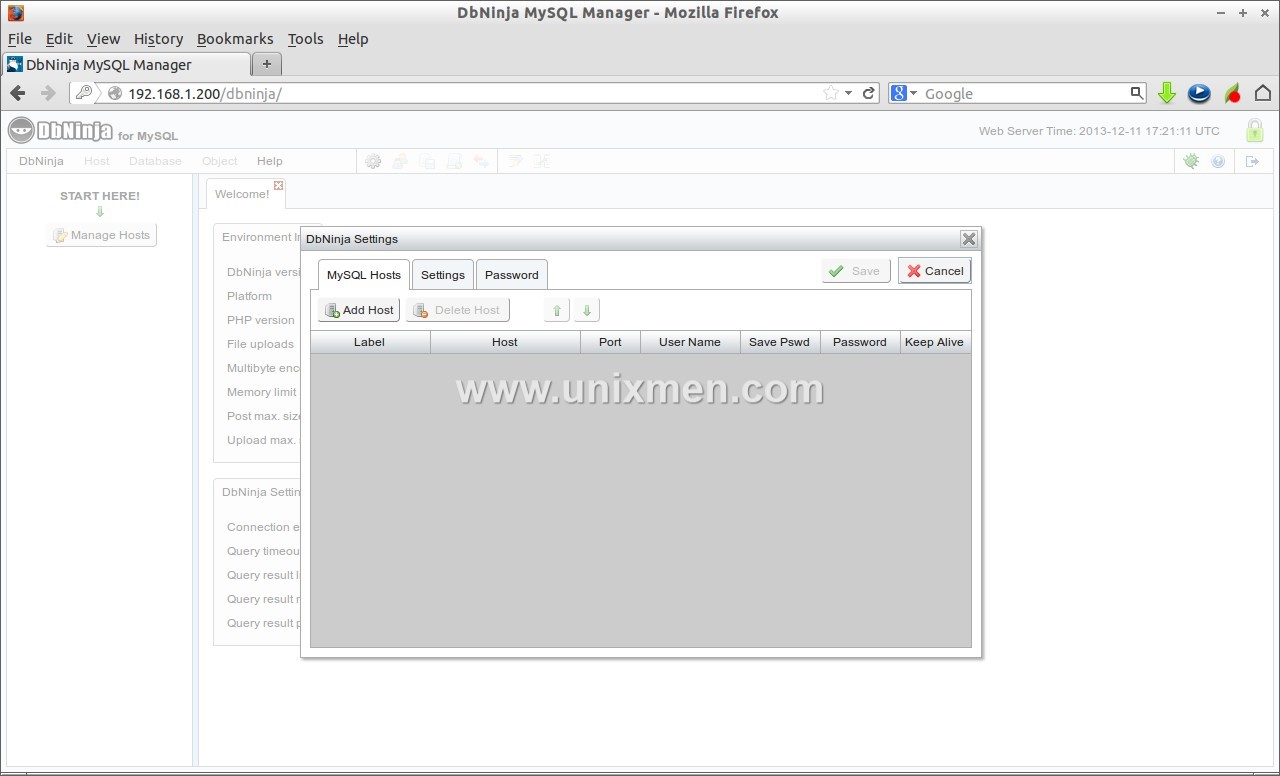Screen dimensions: 1280x776
Task: Click the Delete Host button
Action: coord(458,310)
